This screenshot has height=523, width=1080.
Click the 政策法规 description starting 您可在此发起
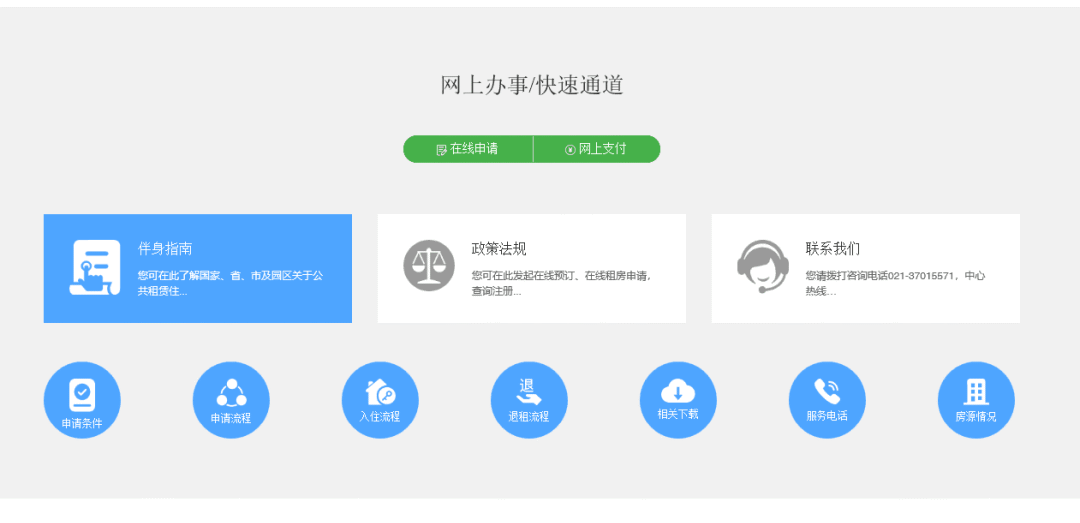pyautogui.click(x=561, y=283)
